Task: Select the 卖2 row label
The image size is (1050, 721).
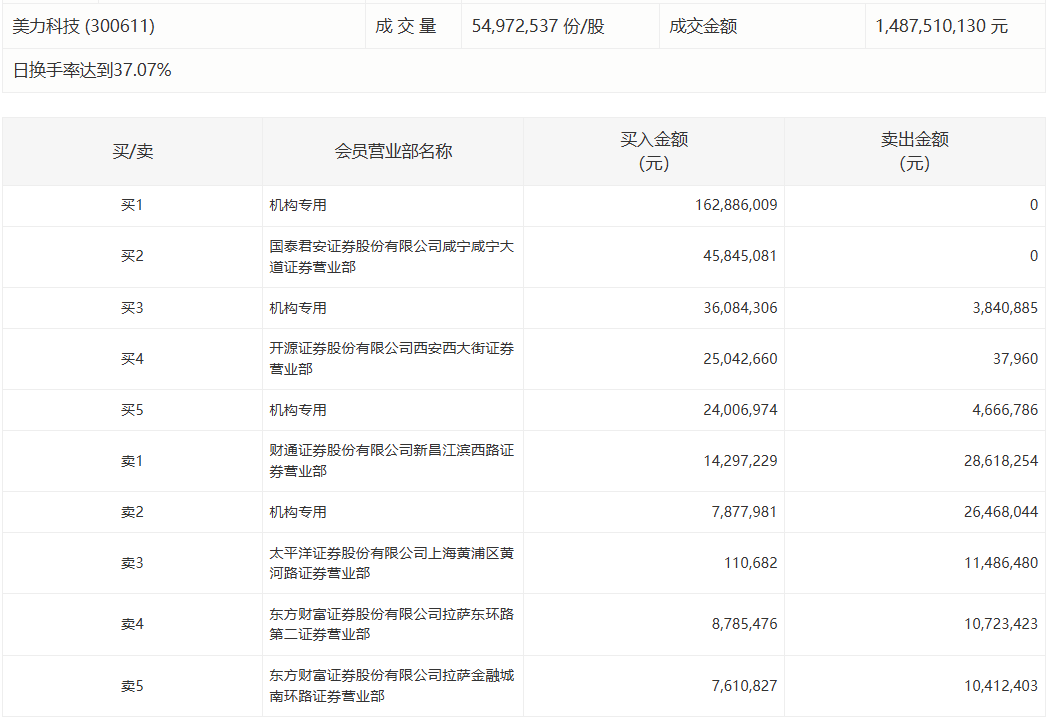Action: [x=132, y=512]
